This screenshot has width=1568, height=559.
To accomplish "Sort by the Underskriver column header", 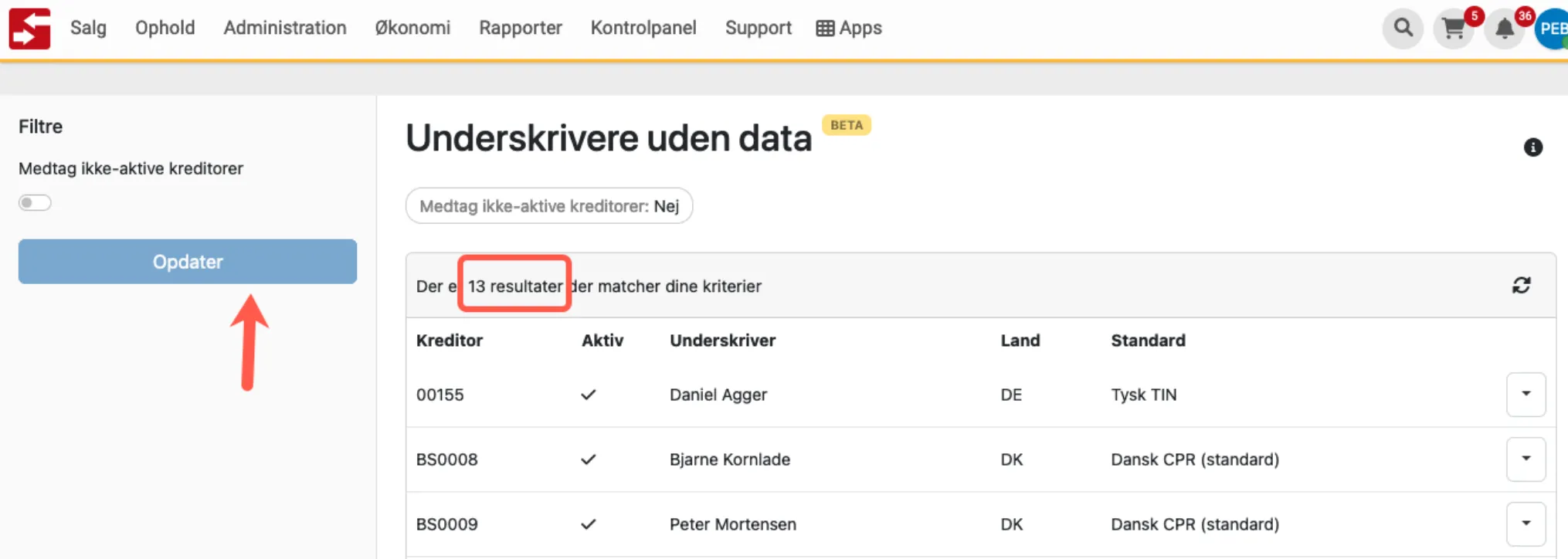I will click(723, 340).
